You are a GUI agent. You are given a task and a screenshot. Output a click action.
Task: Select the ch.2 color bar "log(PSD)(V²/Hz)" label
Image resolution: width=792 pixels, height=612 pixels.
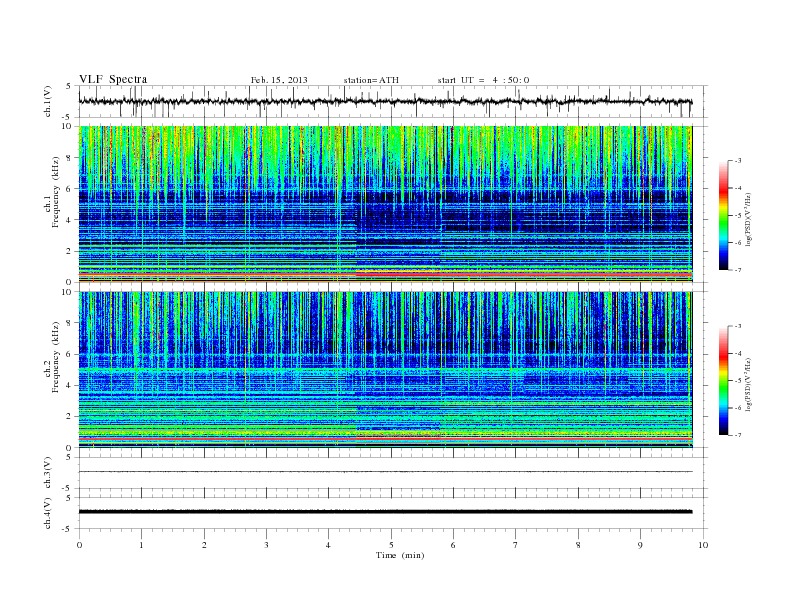[748, 384]
